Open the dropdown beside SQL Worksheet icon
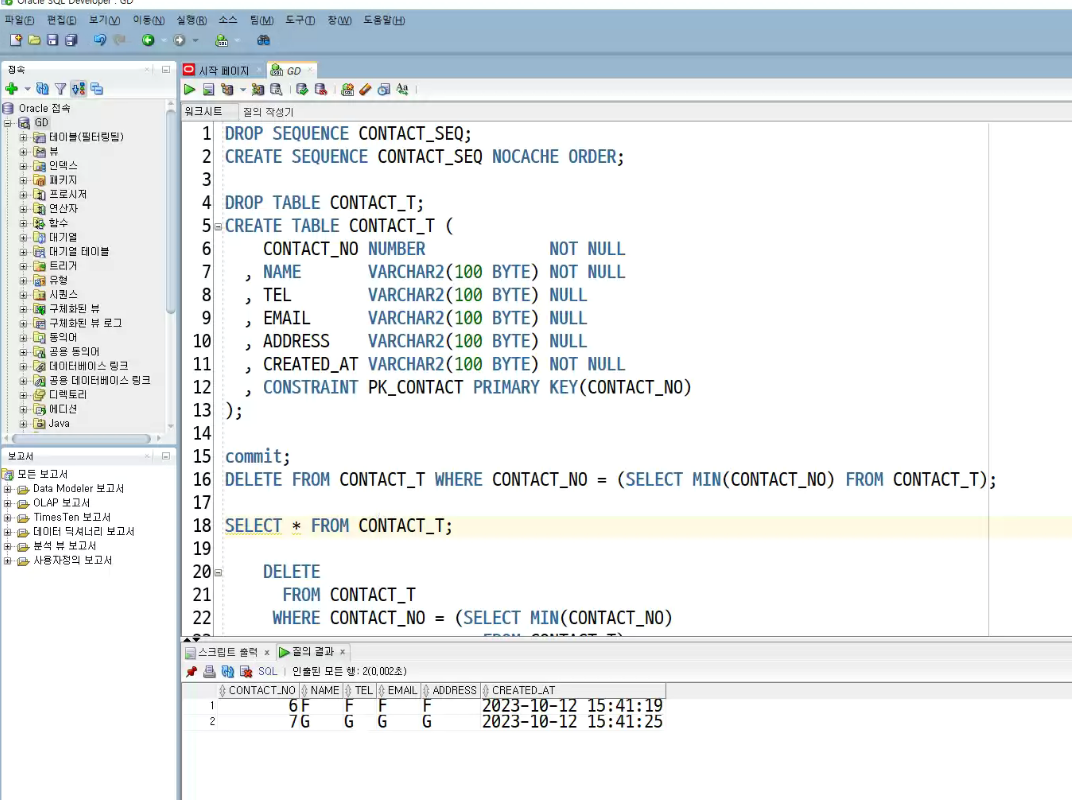 tap(237, 41)
